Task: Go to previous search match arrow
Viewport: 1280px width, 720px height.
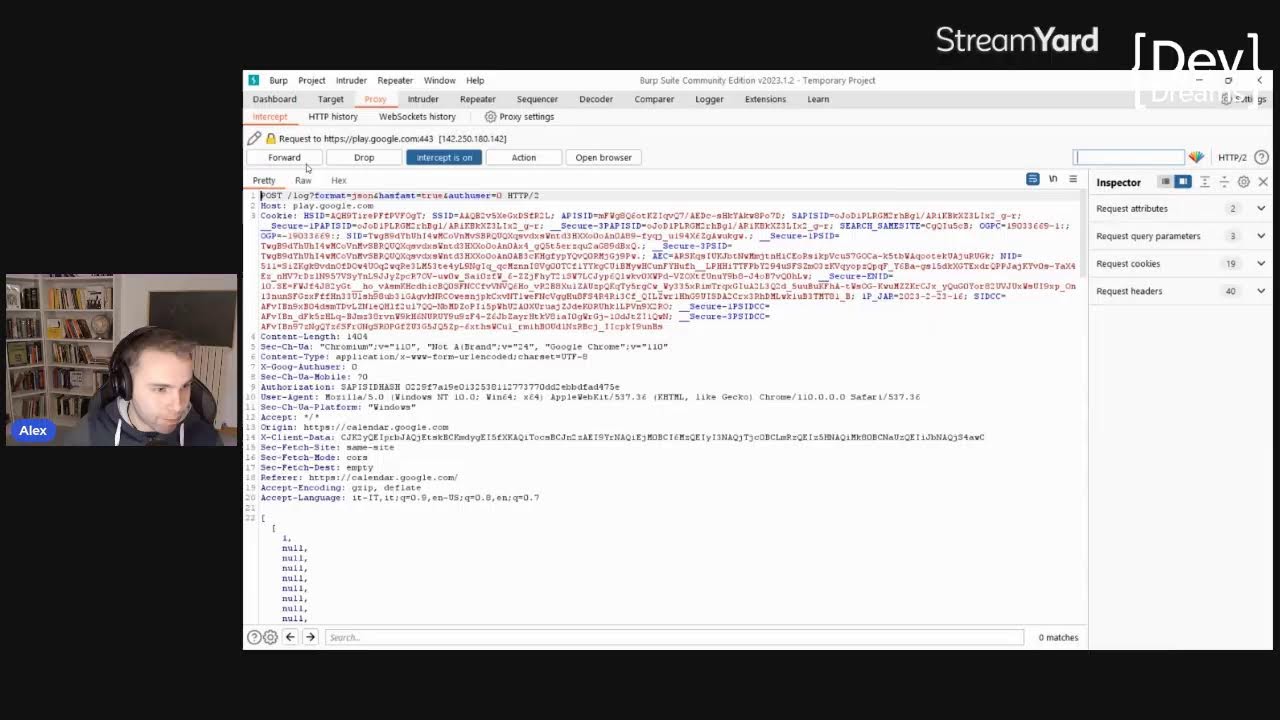Action: tap(290, 637)
